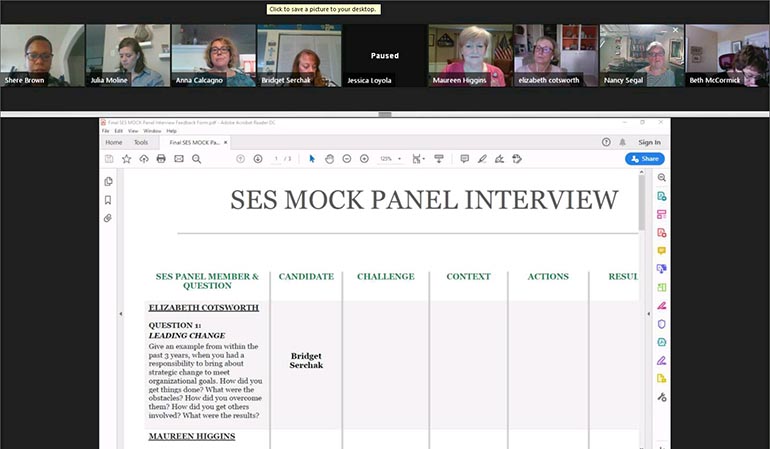Open page thumbnails panel in left sidebar

coord(109,181)
